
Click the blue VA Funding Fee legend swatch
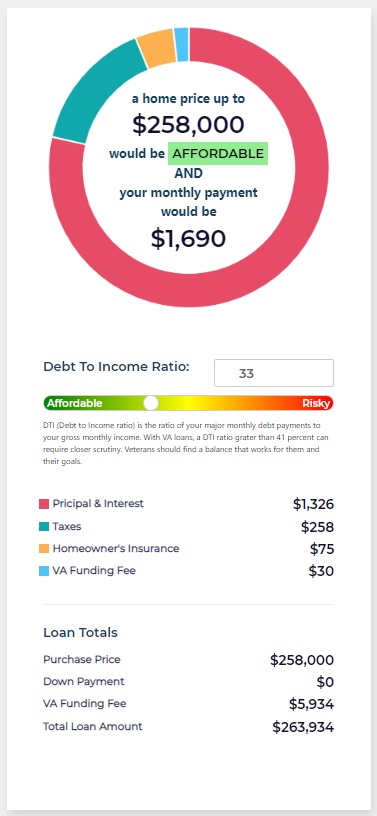tap(44, 571)
